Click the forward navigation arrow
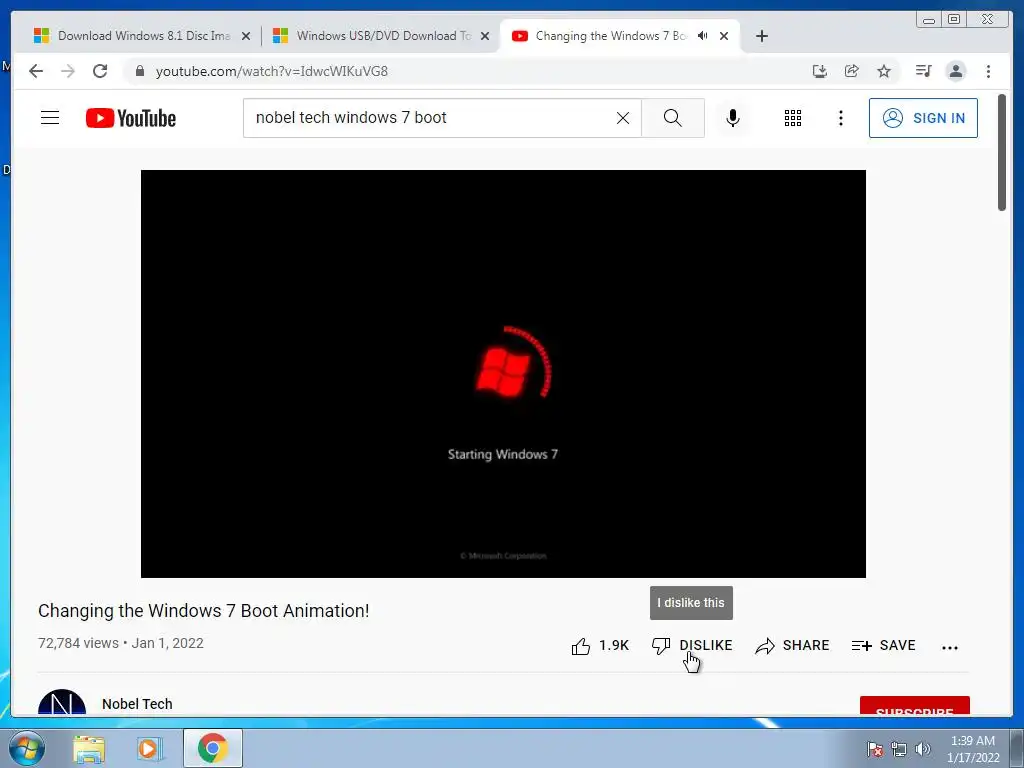Viewport: 1024px width, 768px height. click(x=68, y=71)
